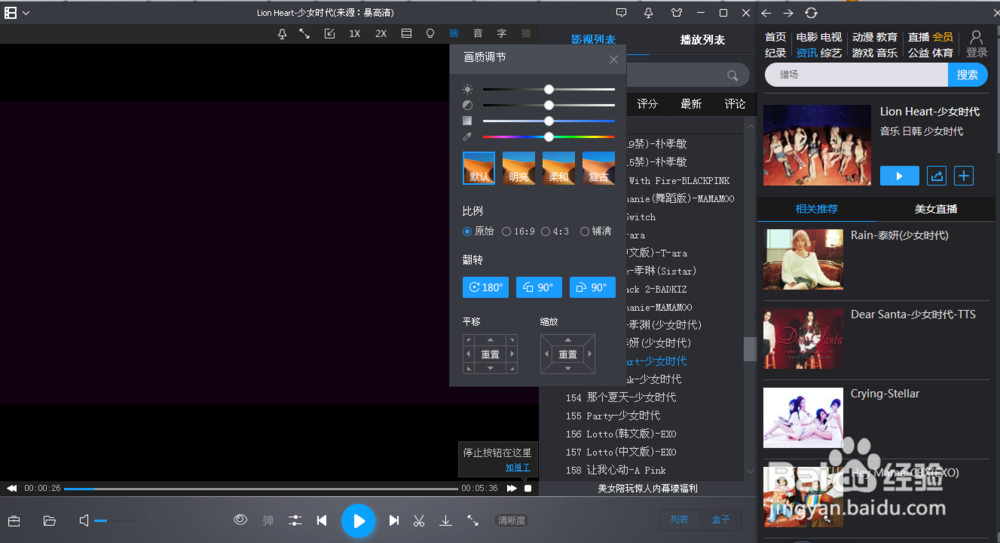This screenshot has height=543, width=1000.
Task: Rotate video 90° clockwise
Action: (x=592, y=287)
